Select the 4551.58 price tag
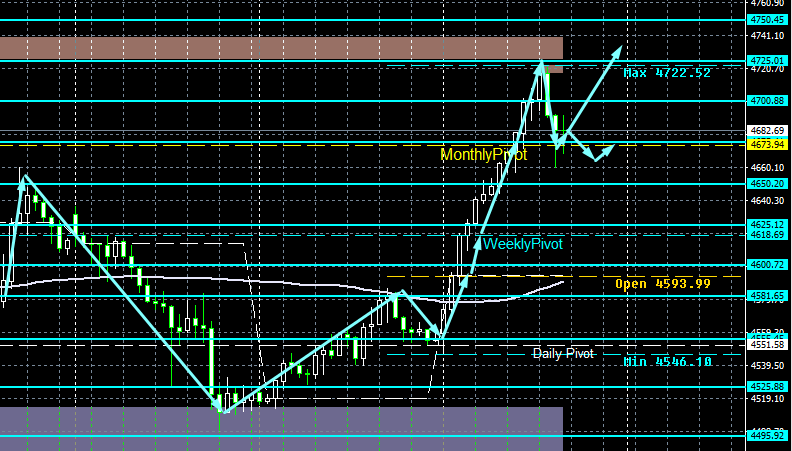This screenshot has width=792, height=451. tap(767, 345)
